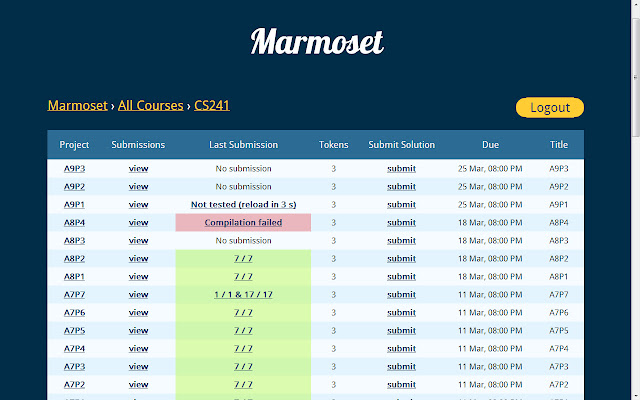
Task: Open the 'Not tested (reload in 3 s)' link
Action: click(243, 204)
